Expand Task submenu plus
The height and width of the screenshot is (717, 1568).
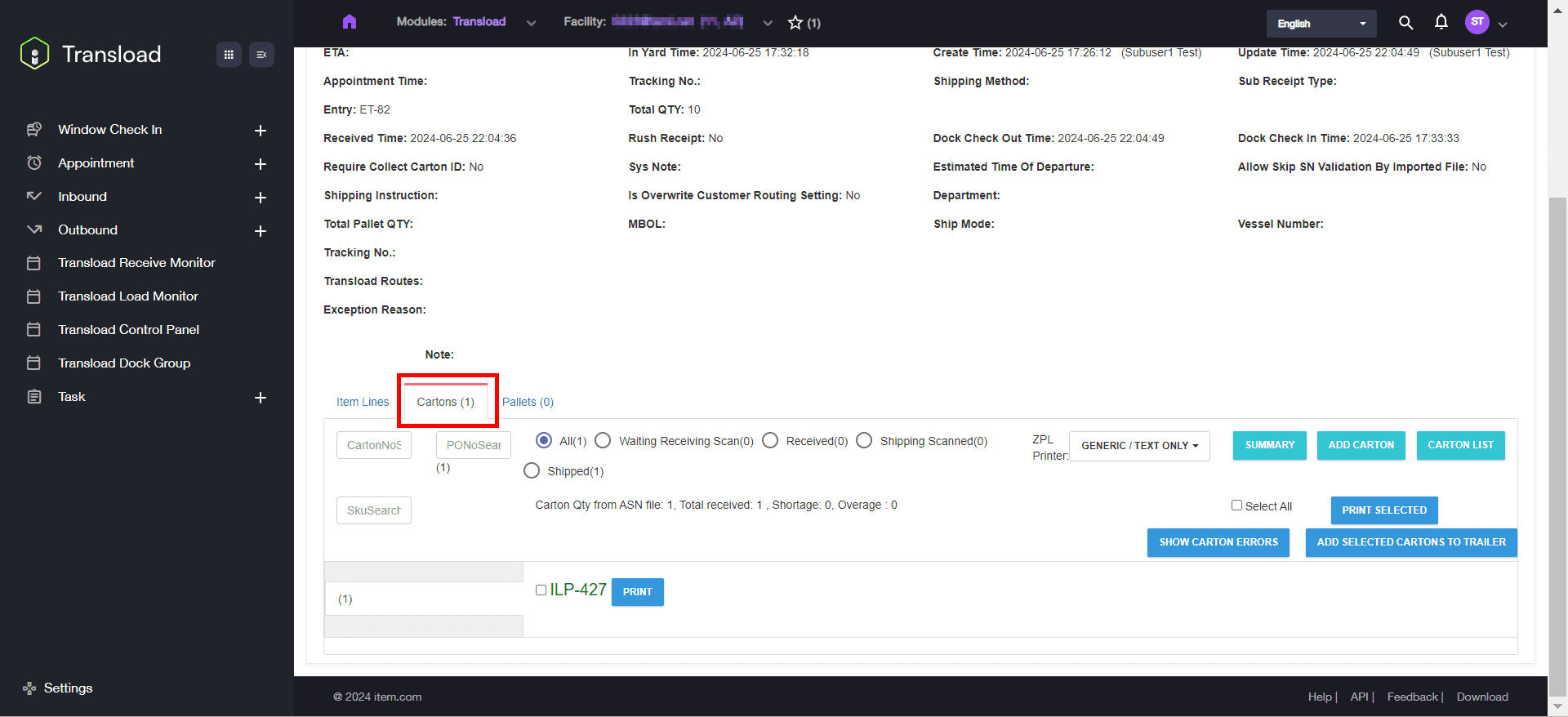[261, 398]
